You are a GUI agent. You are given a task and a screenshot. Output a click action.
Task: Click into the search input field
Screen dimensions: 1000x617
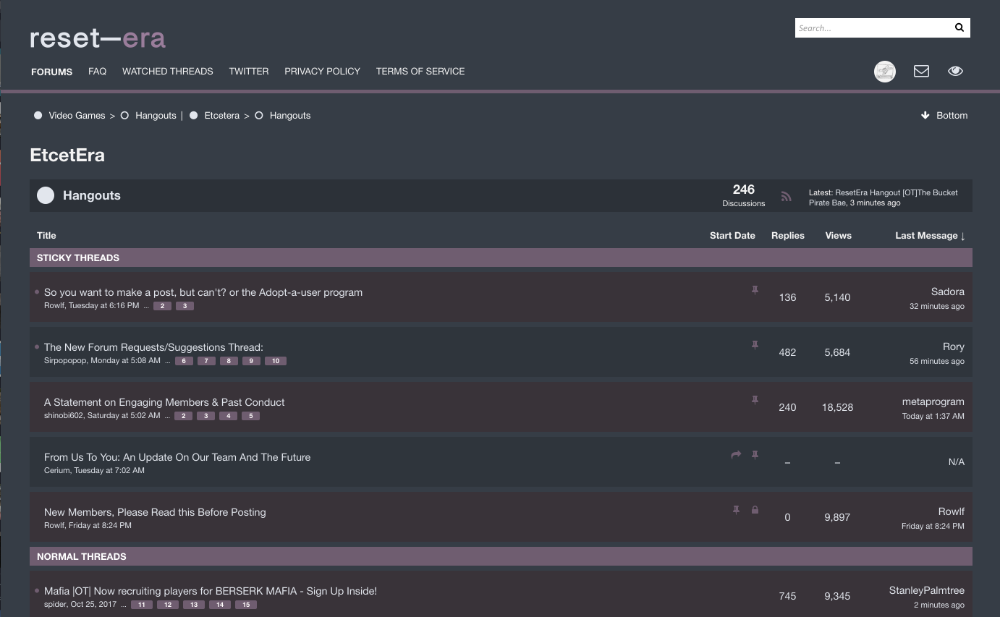872,27
